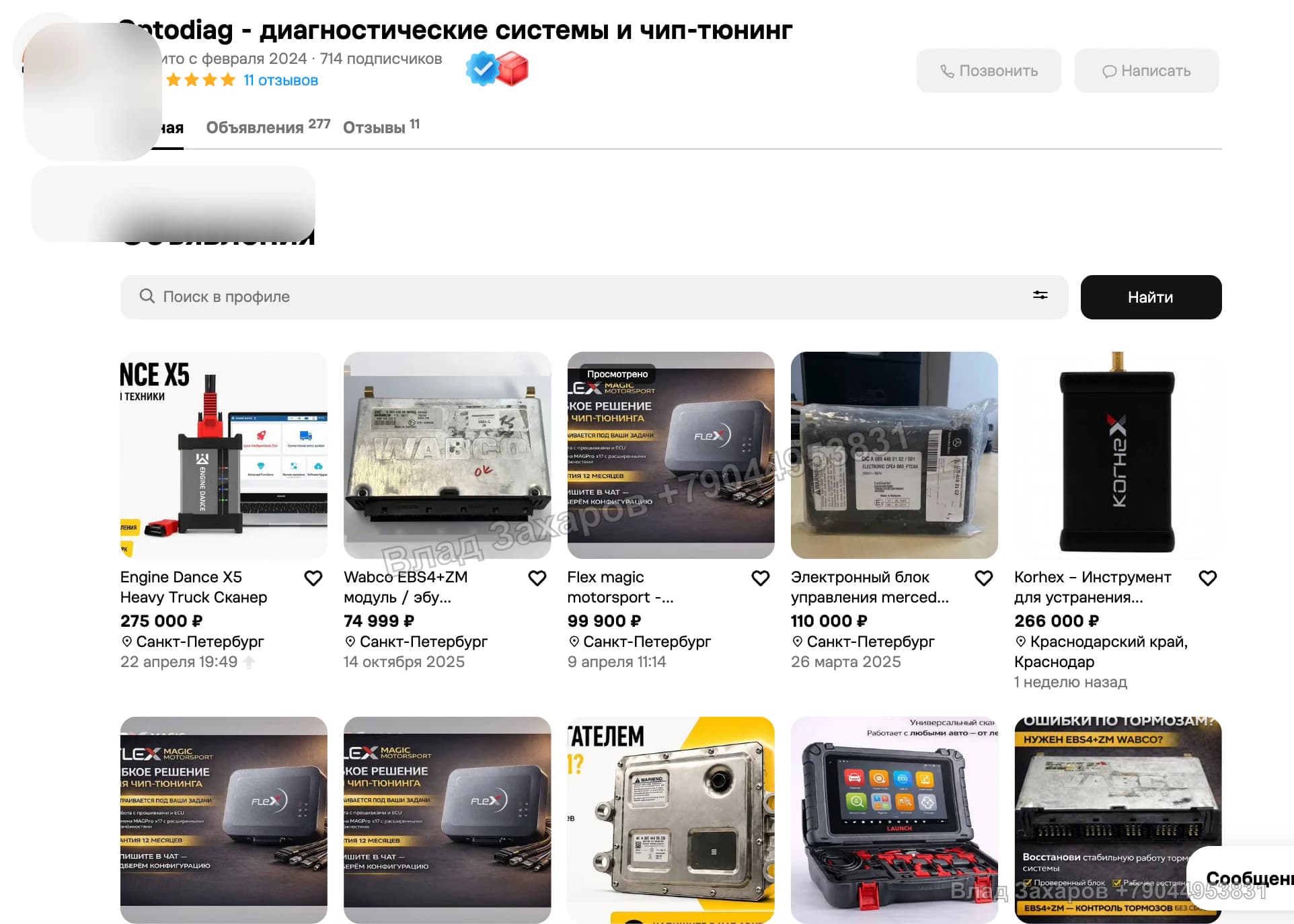
Task: Favorite the Engine Dance X5 listing
Action: pos(313,578)
